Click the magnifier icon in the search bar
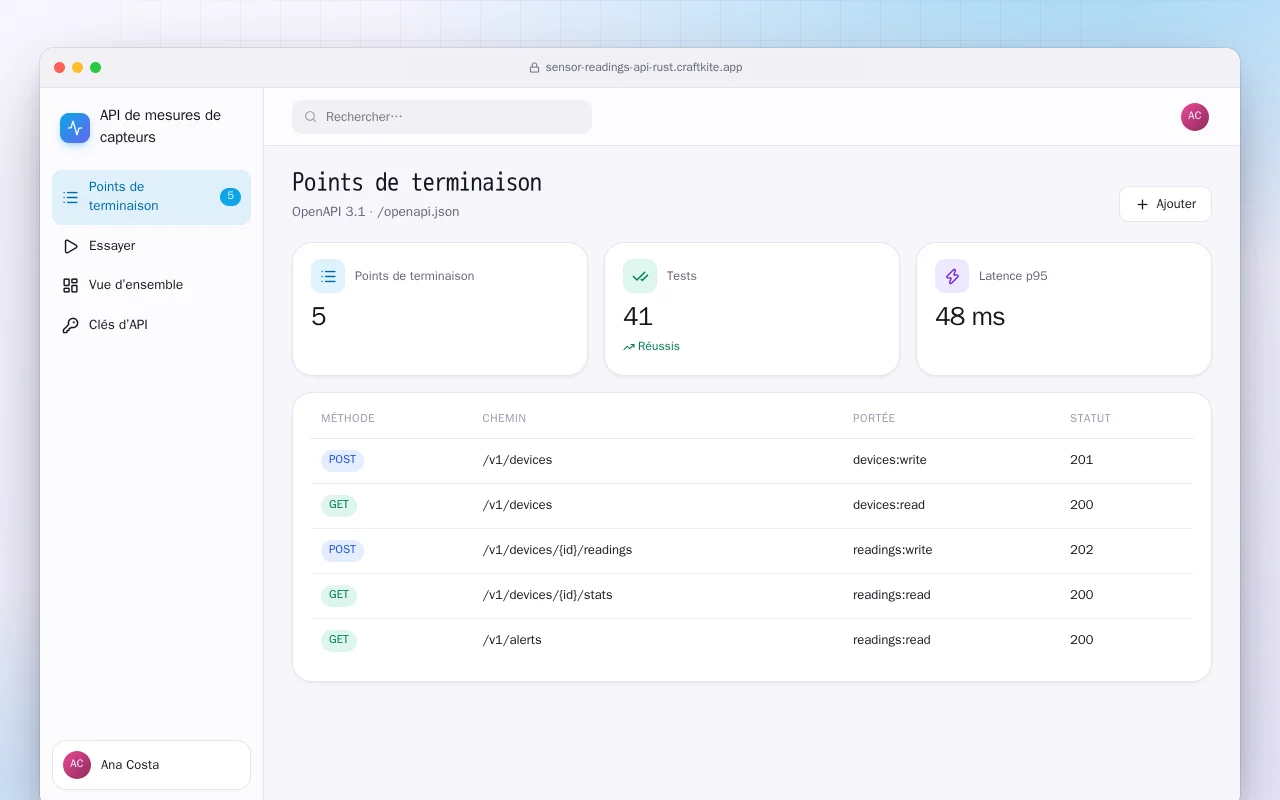The image size is (1280, 800). (311, 117)
